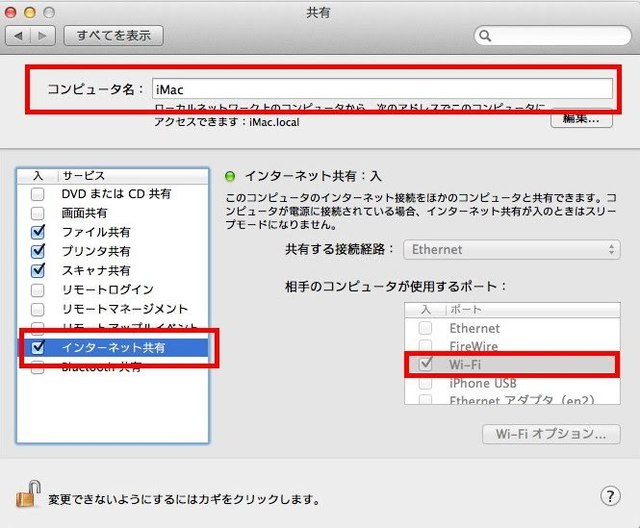Uncheck the ファイル共有 checkbox

pyautogui.click(x=38, y=232)
